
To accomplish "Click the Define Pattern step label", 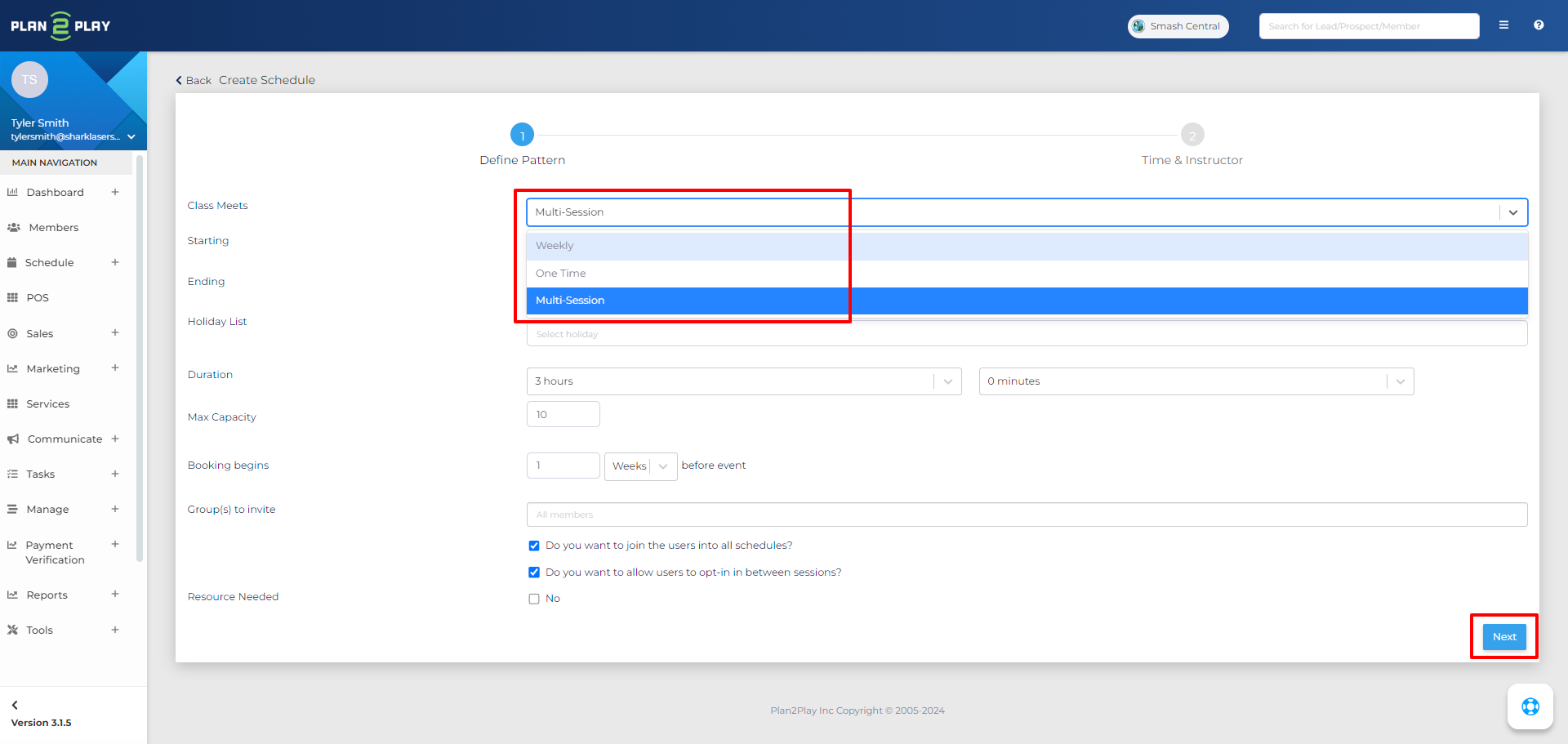I will tap(522, 160).
